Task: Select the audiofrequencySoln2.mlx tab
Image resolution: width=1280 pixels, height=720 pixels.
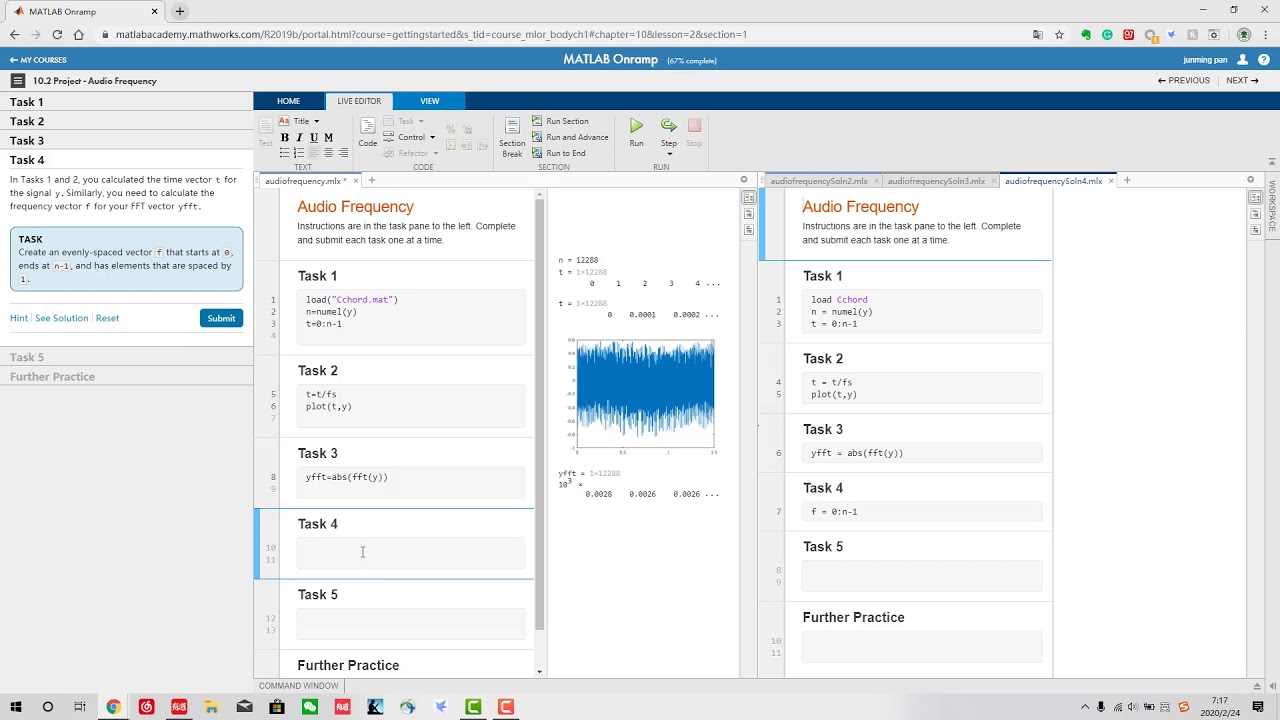Action: point(819,181)
